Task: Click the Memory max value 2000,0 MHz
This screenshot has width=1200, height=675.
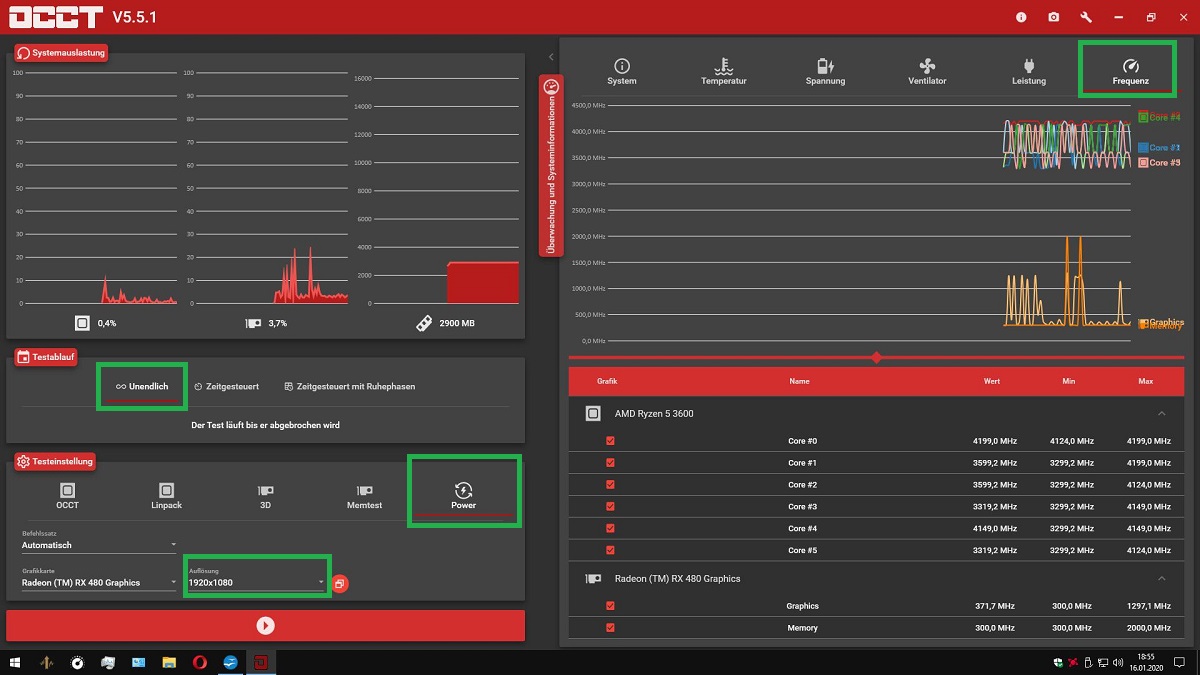Action: pos(1148,628)
